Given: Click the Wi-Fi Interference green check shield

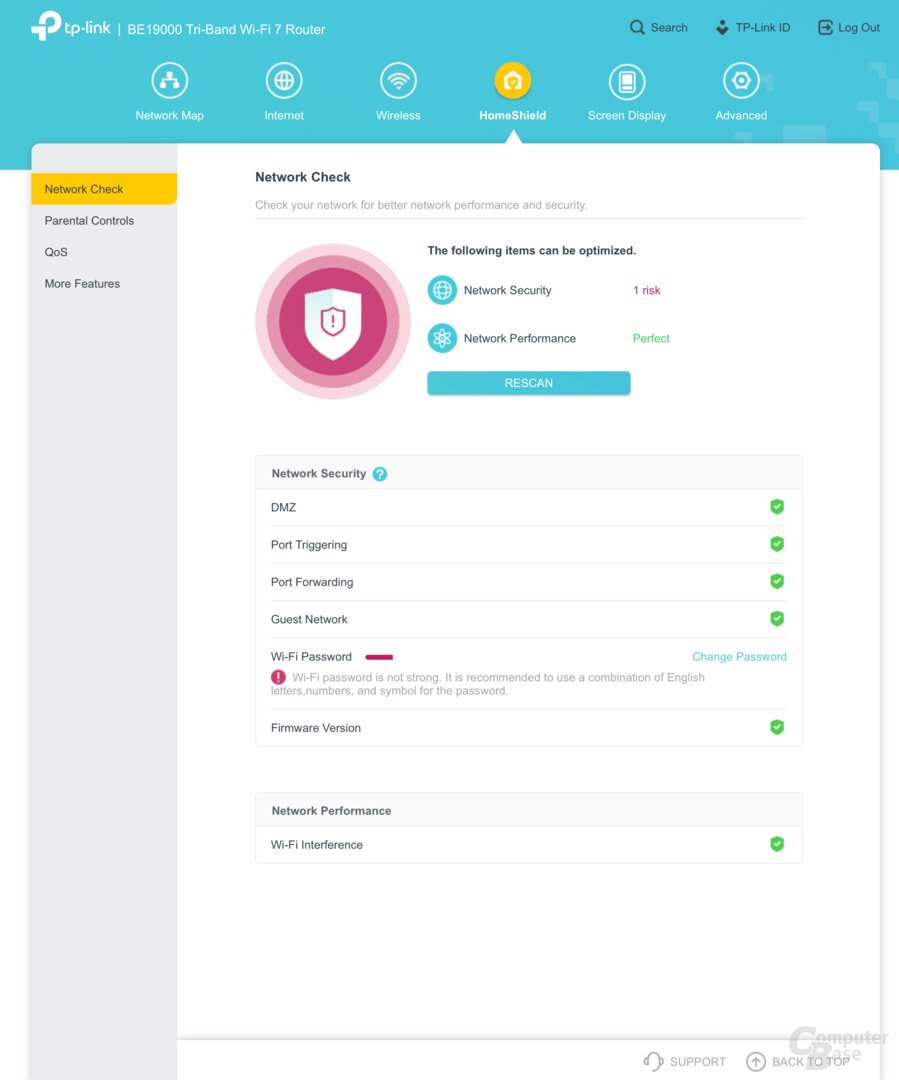Looking at the screenshot, I should pos(777,844).
